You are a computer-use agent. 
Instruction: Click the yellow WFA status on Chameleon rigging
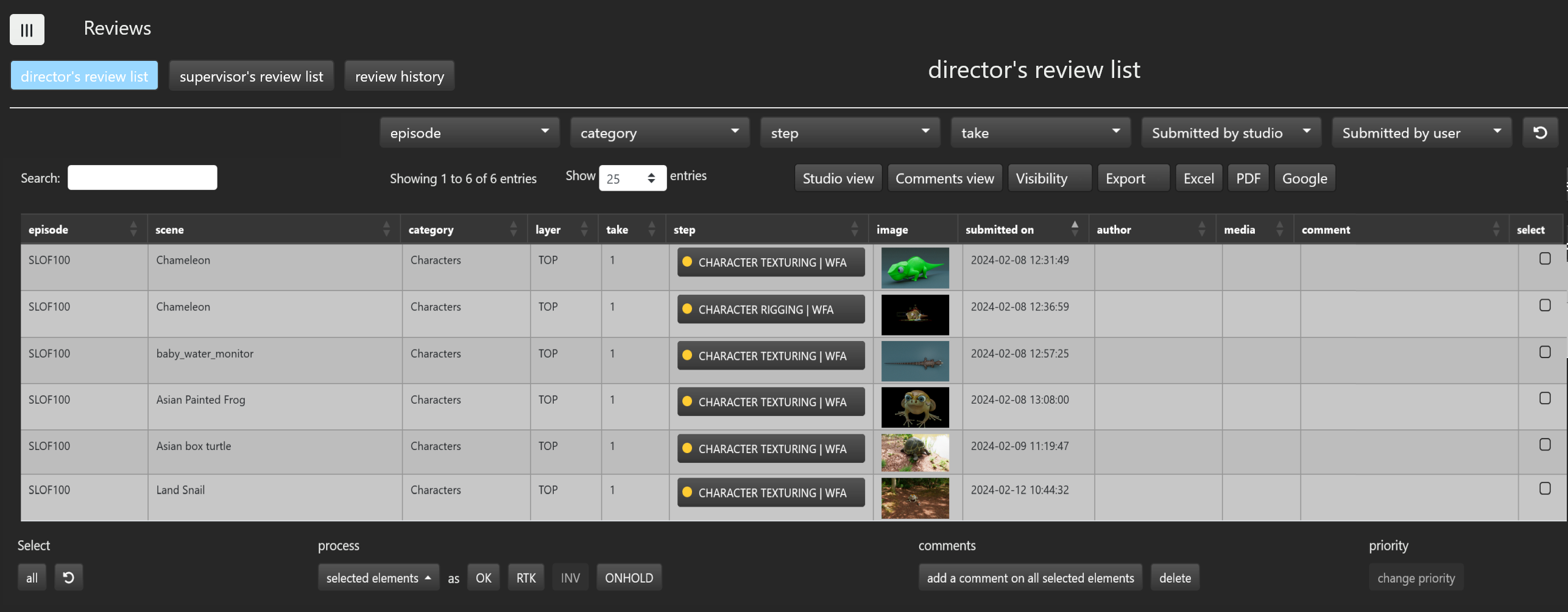coord(770,309)
